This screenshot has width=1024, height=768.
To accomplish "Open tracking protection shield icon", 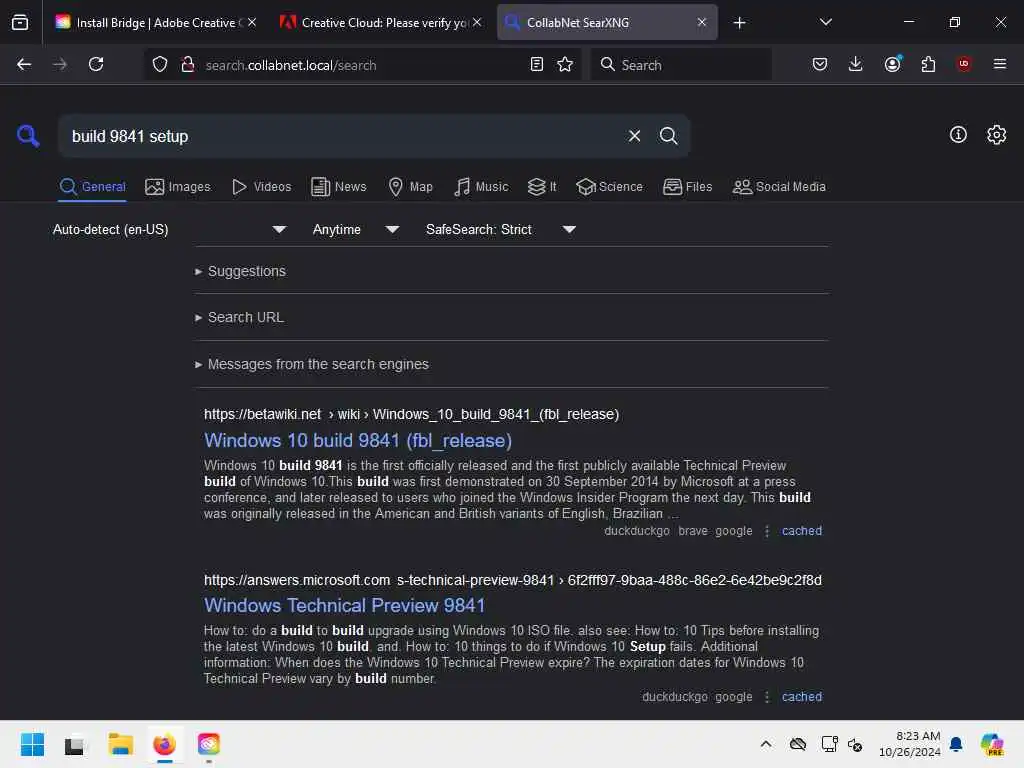I will click(160, 64).
